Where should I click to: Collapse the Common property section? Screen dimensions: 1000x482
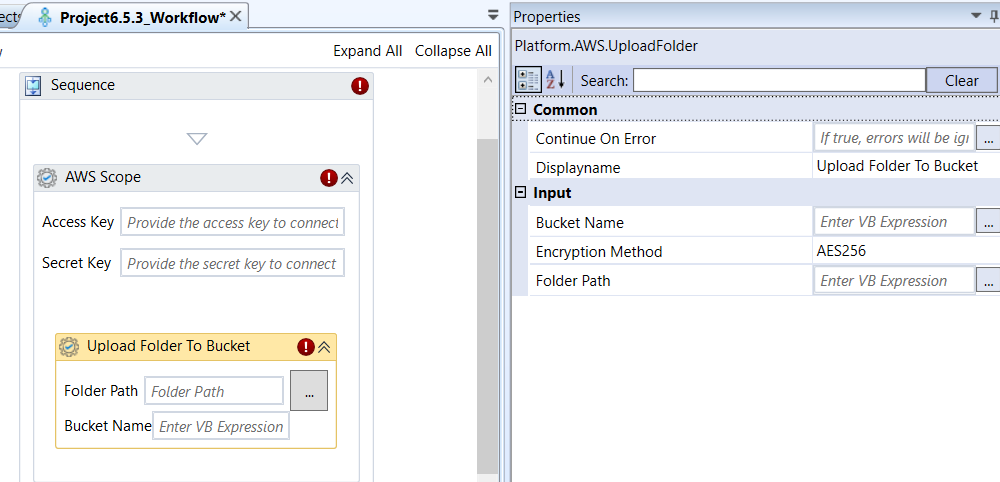[x=521, y=109]
